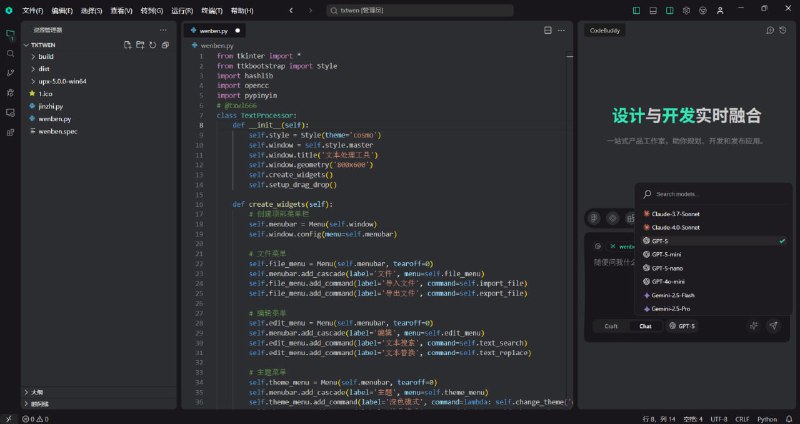Viewport: 800px width, 424px height.
Task: Open the 终端(T) menu
Action: coord(212,10)
